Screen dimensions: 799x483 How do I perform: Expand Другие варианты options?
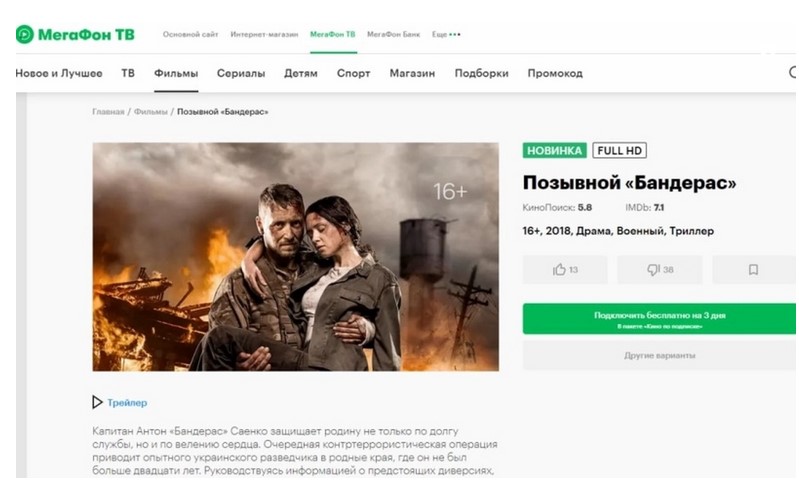coord(659,355)
